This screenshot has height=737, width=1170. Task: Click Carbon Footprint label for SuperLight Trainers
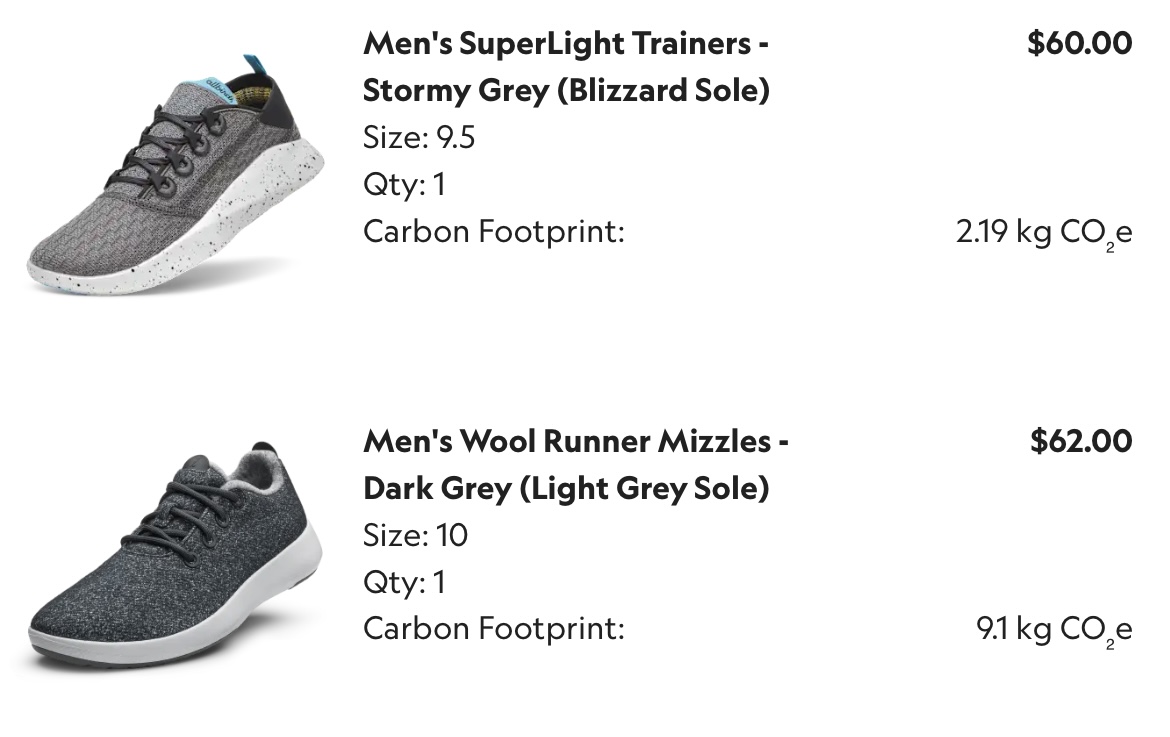(x=493, y=232)
